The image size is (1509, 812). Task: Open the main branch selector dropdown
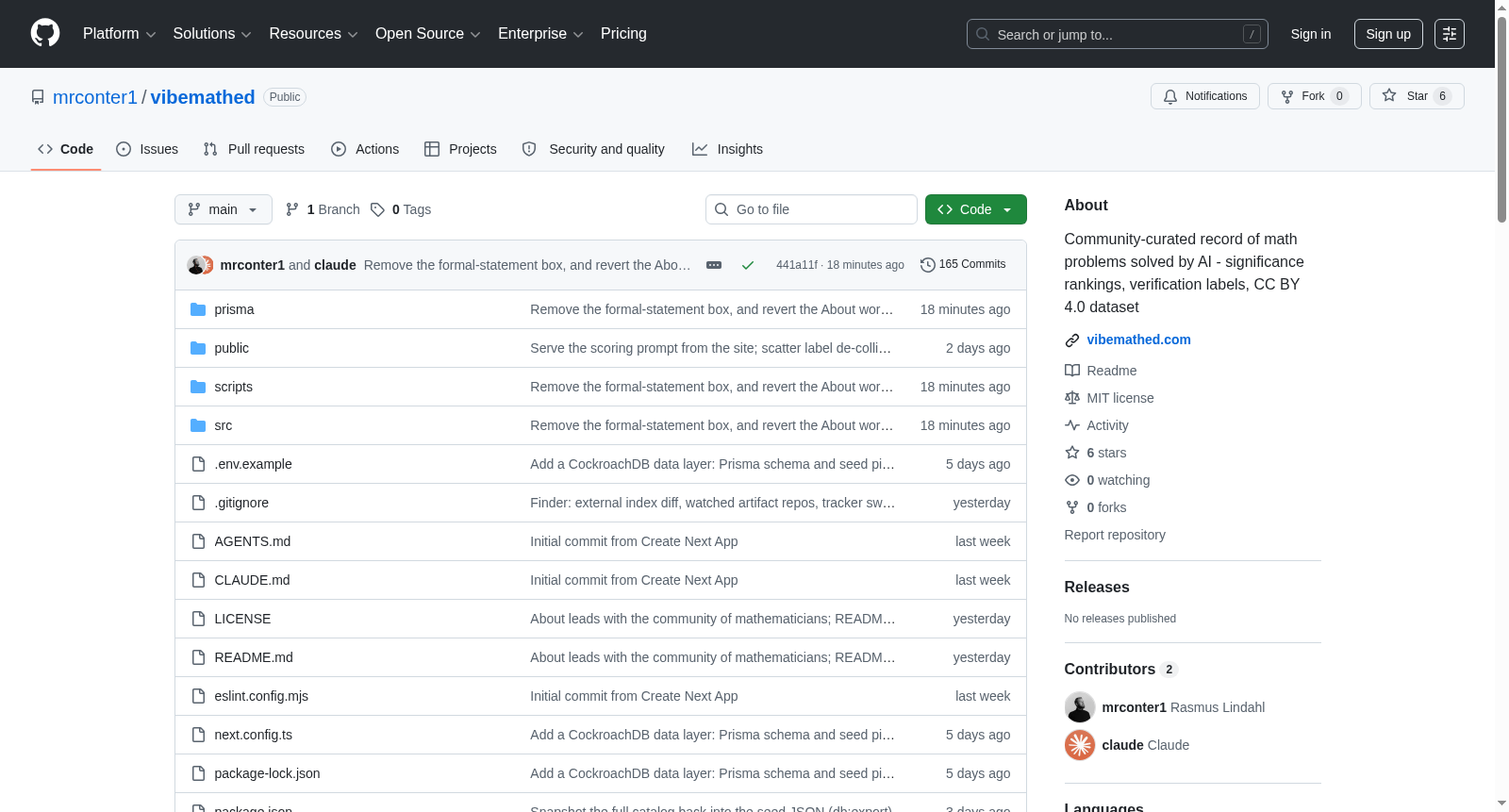224,209
